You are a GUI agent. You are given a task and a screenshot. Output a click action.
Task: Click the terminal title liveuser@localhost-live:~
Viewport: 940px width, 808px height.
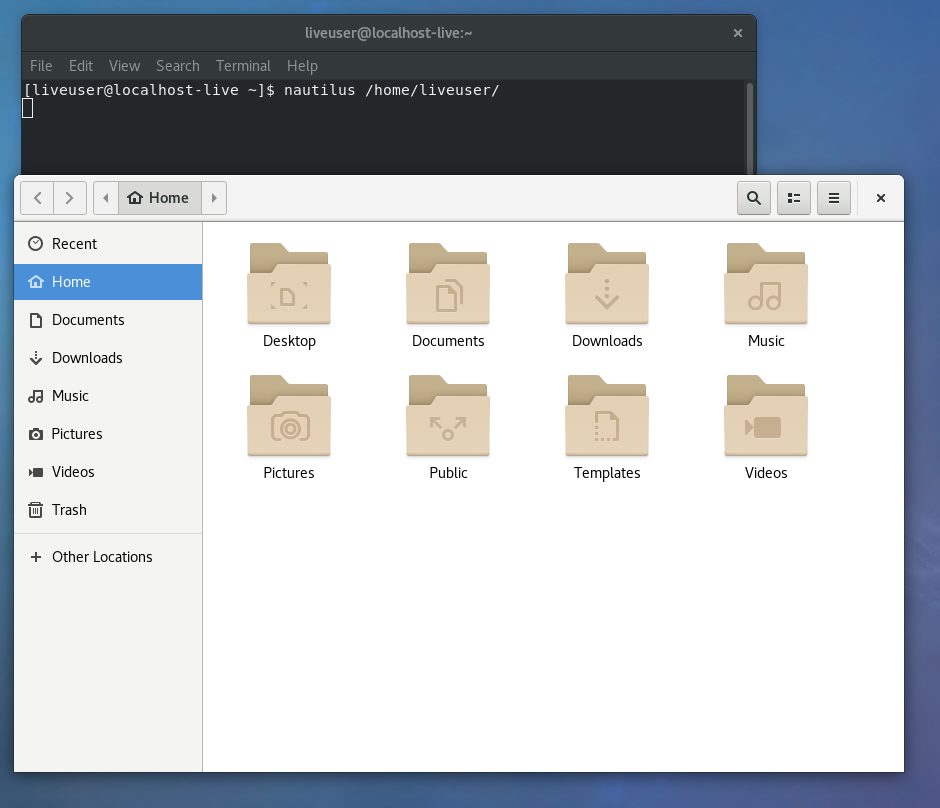pos(388,33)
